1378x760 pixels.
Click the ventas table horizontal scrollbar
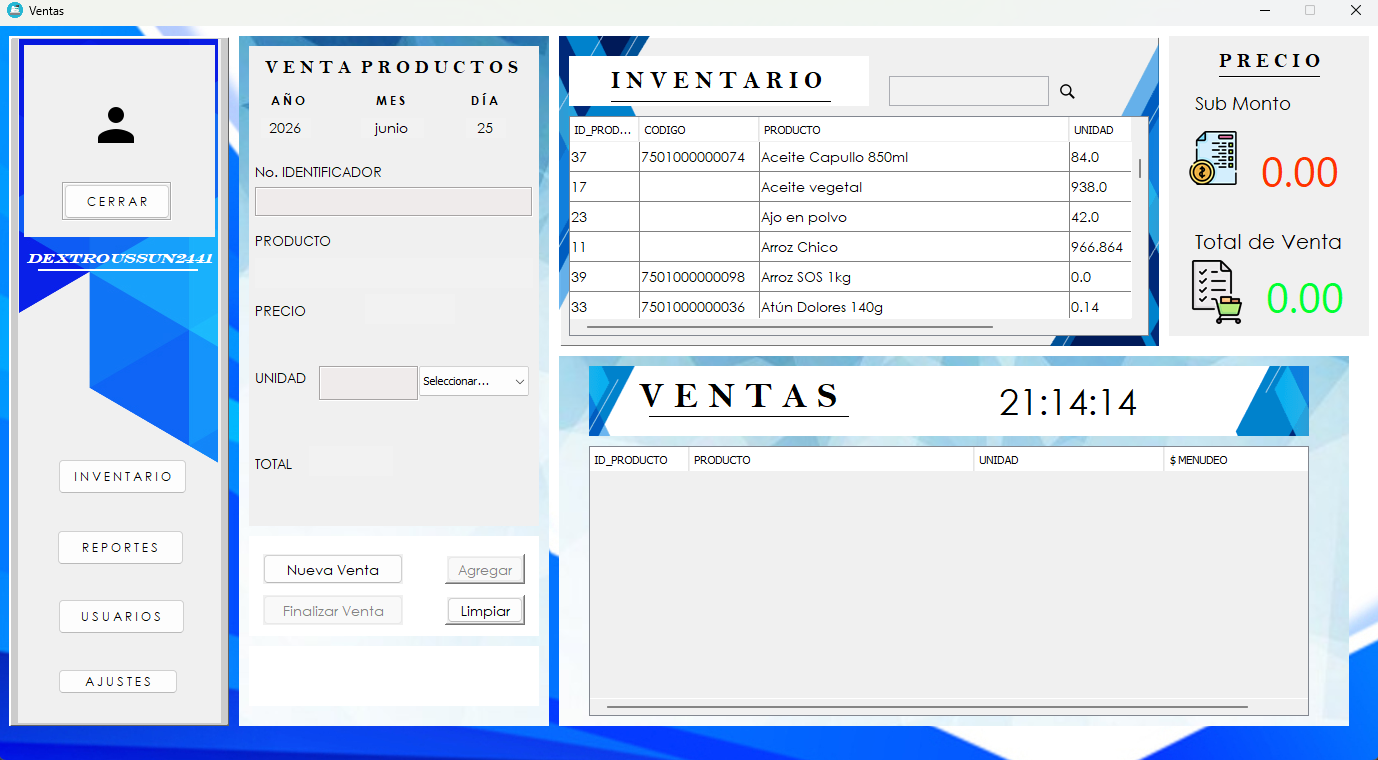click(927, 707)
